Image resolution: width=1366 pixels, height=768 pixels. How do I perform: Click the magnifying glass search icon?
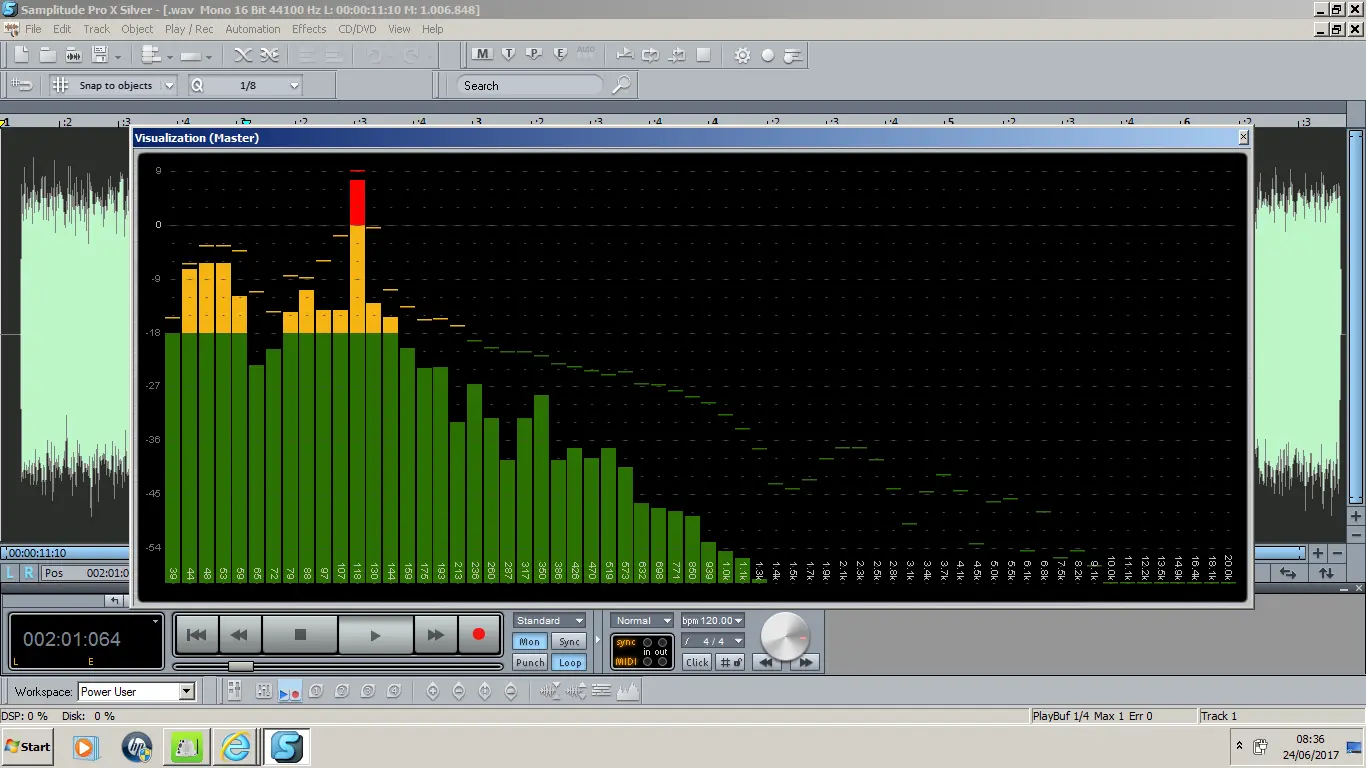point(621,85)
